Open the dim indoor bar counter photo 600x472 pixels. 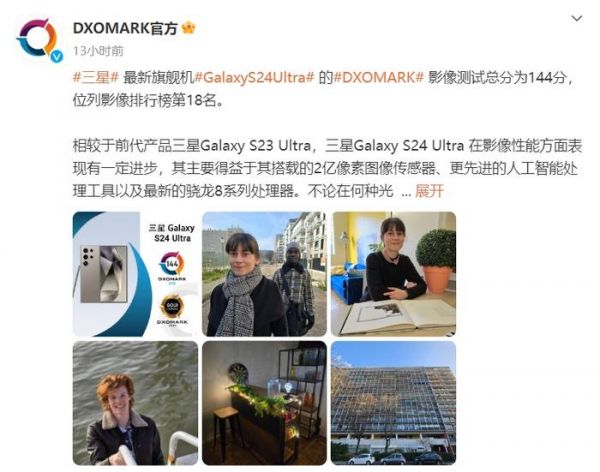pyautogui.click(x=264, y=403)
